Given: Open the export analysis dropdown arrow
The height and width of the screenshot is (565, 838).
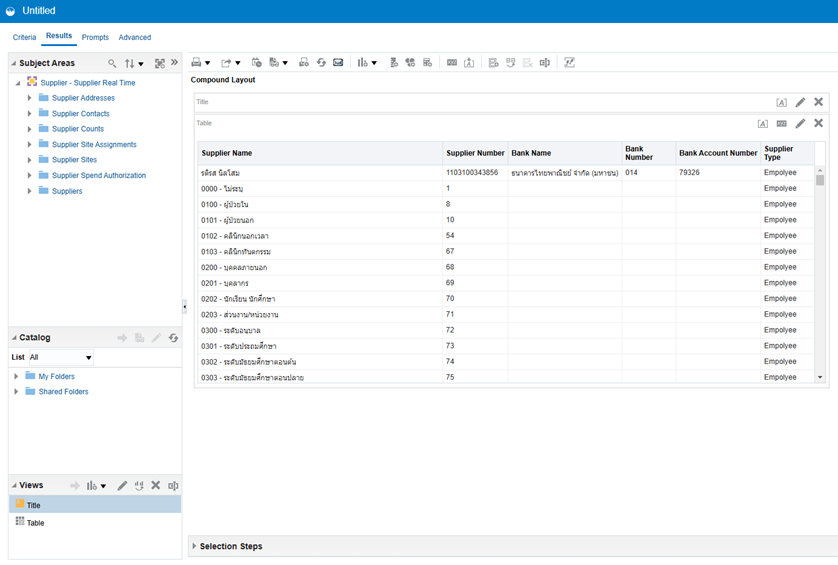Looking at the screenshot, I should (238, 63).
